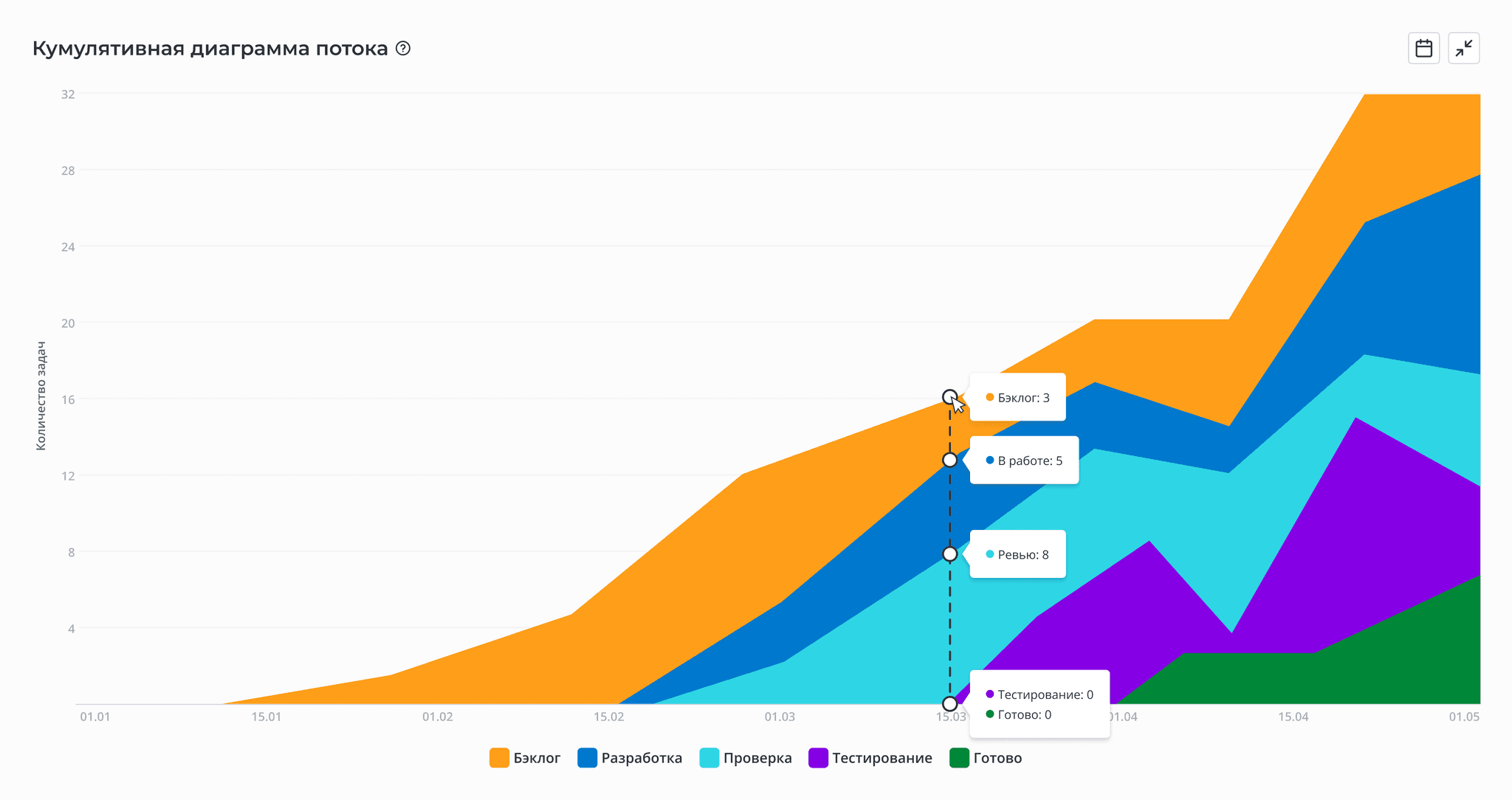This screenshot has width=1512, height=800.
Task: Click the Бэклог data point marker
Action: pos(950,397)
